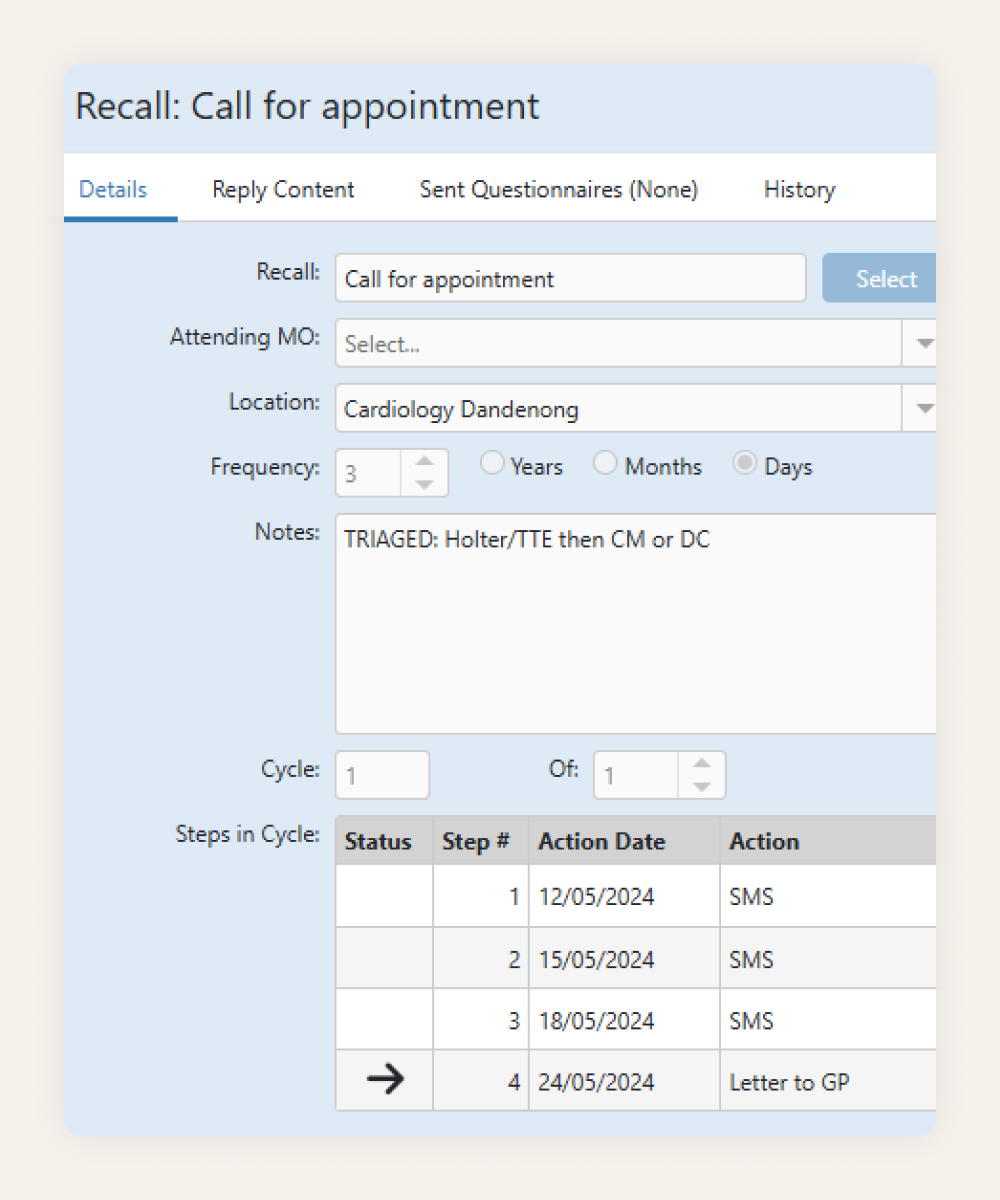Increase the Of value with up arrow

point(702,763)
